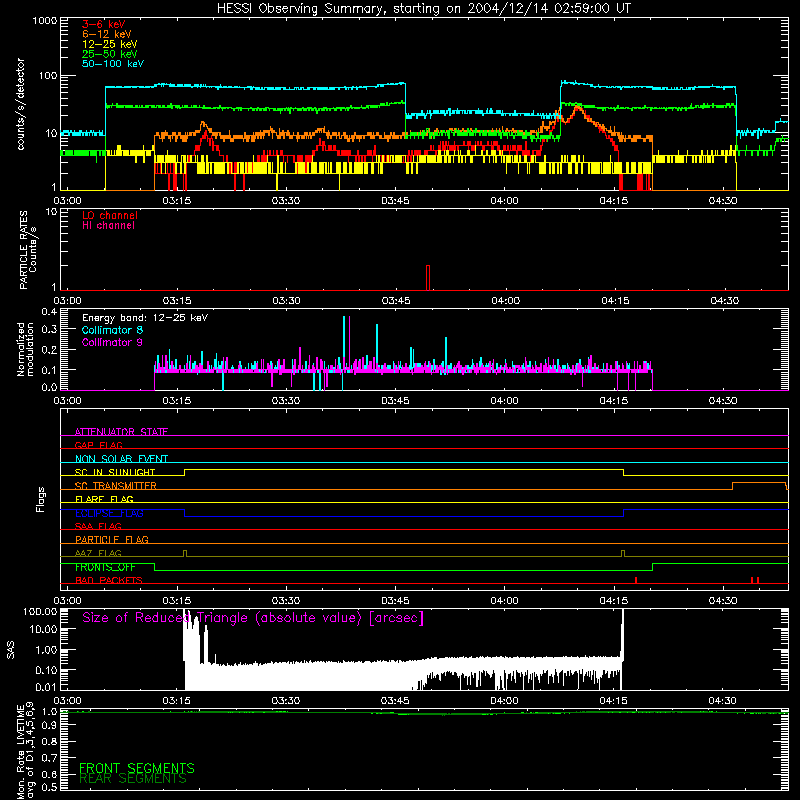800x800 pixels.
Task: Click the SC_IN_SUNLIGHT flag label
Action: click(x=115, y=472)
